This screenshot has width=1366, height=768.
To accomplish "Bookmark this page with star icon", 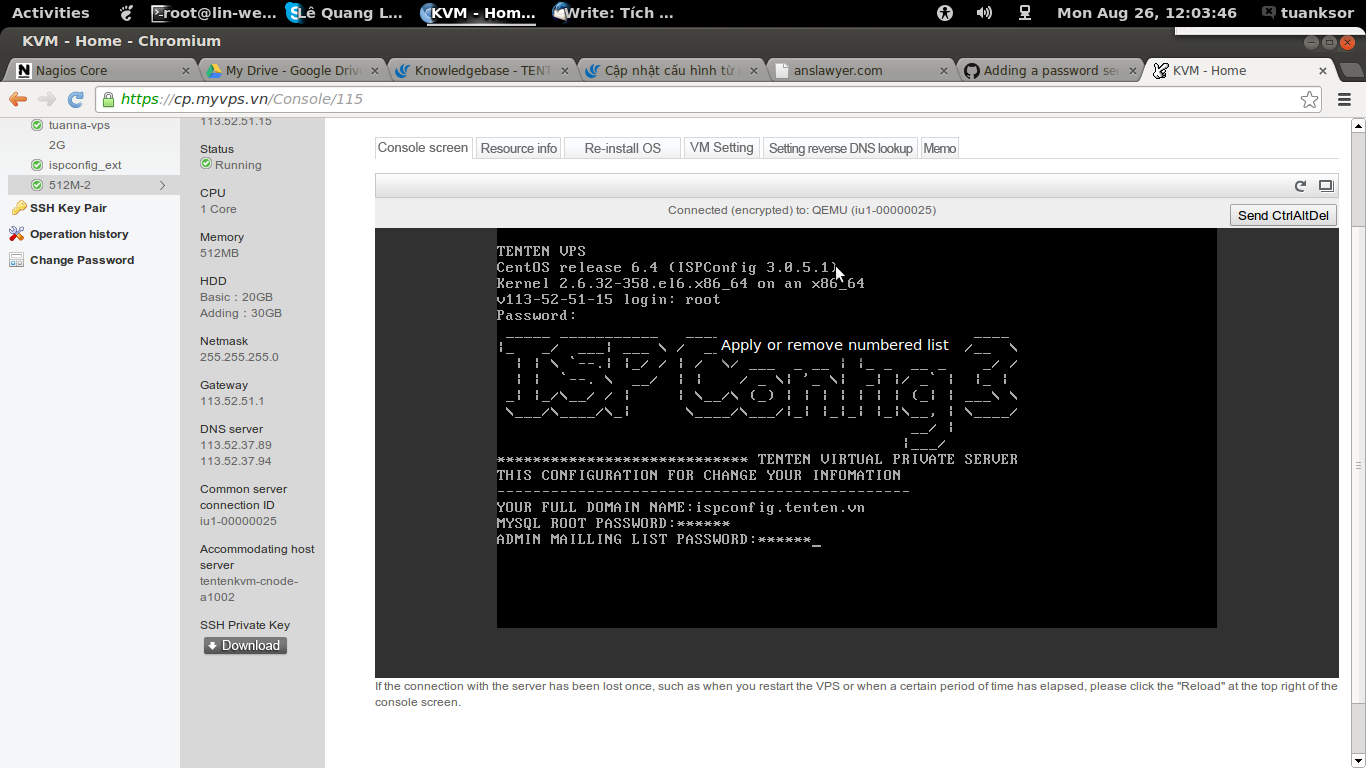I will pos(1309,99).
